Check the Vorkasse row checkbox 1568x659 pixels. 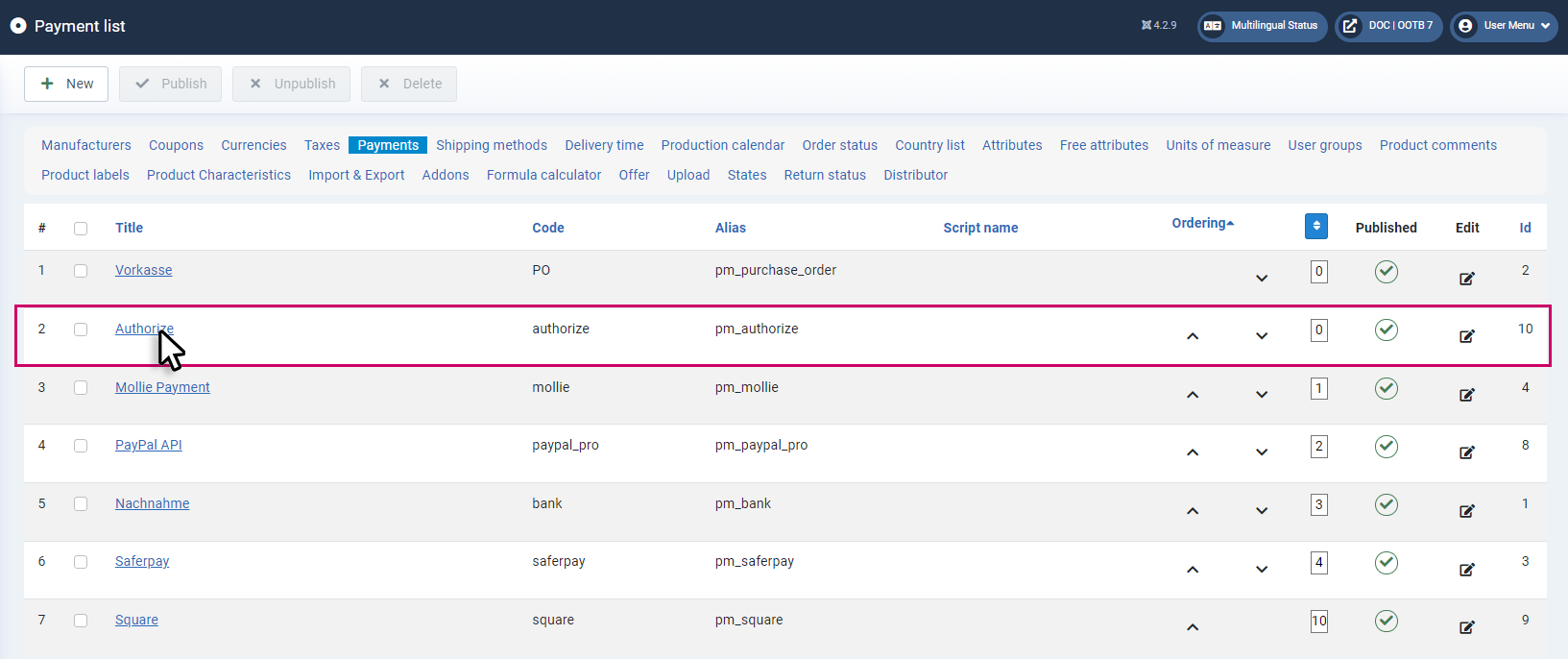click(81, 271)
